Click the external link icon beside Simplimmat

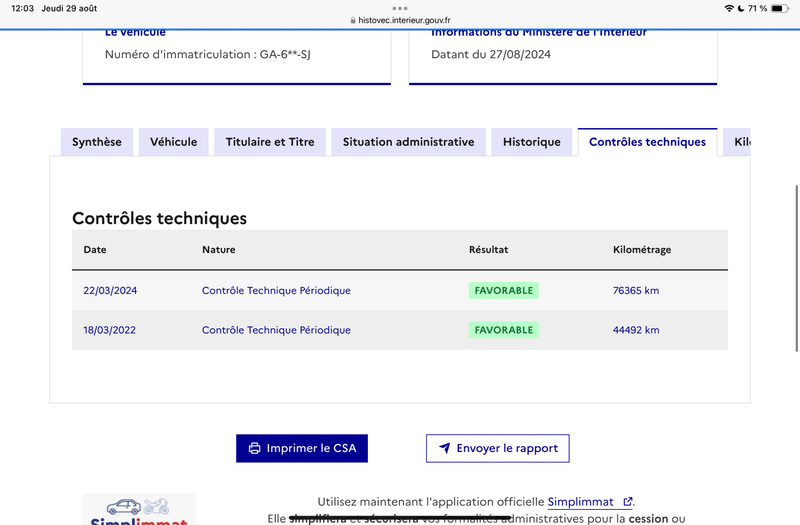tap(628, 502)
